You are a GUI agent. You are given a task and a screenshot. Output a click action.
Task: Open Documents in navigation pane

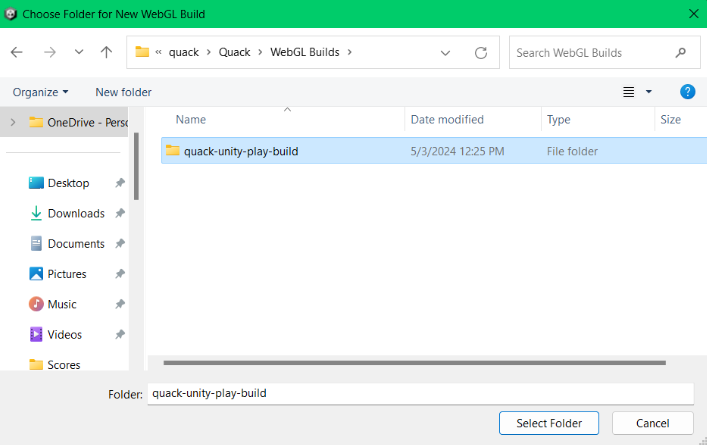(67, 243)
